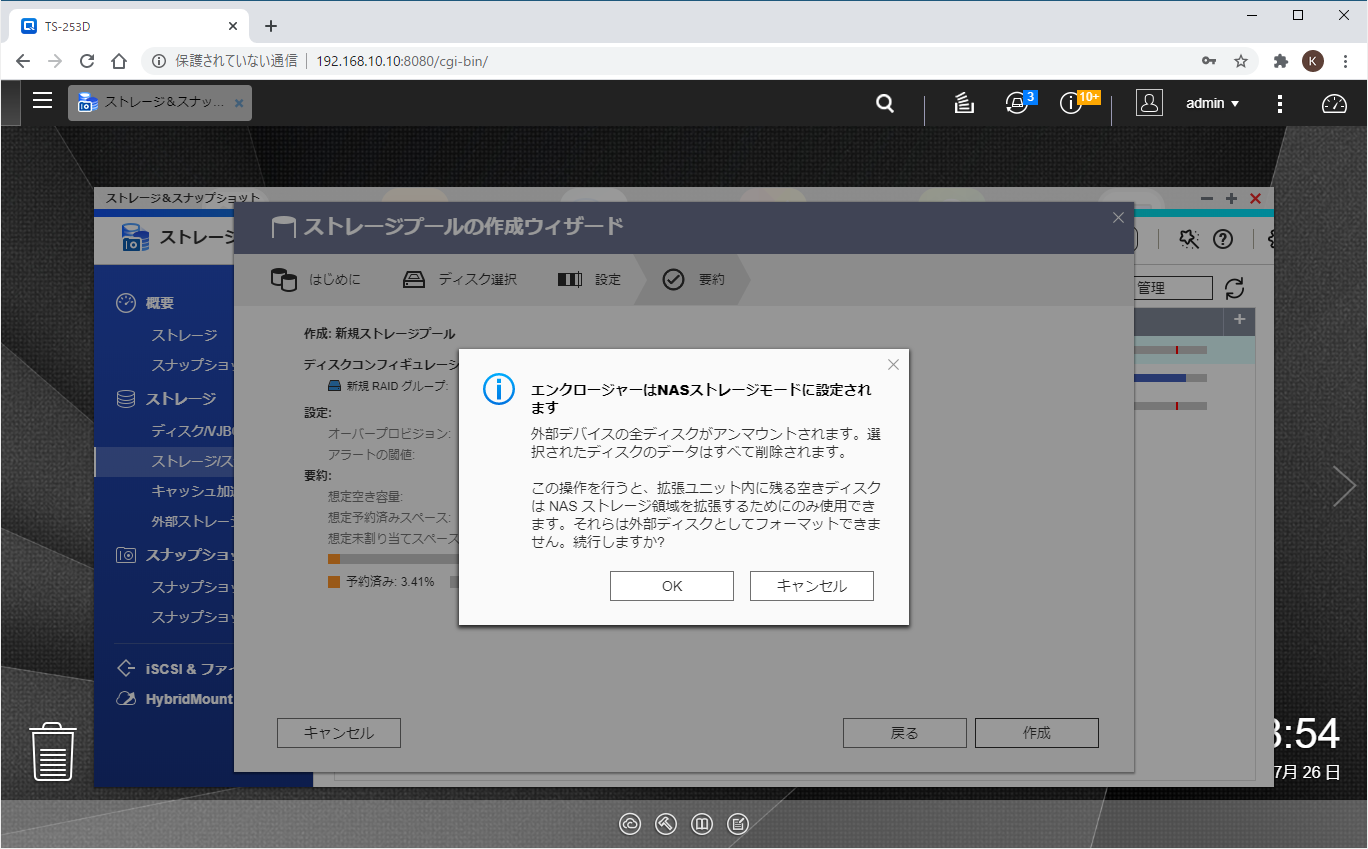Open the global search icon
1368x849 pixels.
pos(884,102)
